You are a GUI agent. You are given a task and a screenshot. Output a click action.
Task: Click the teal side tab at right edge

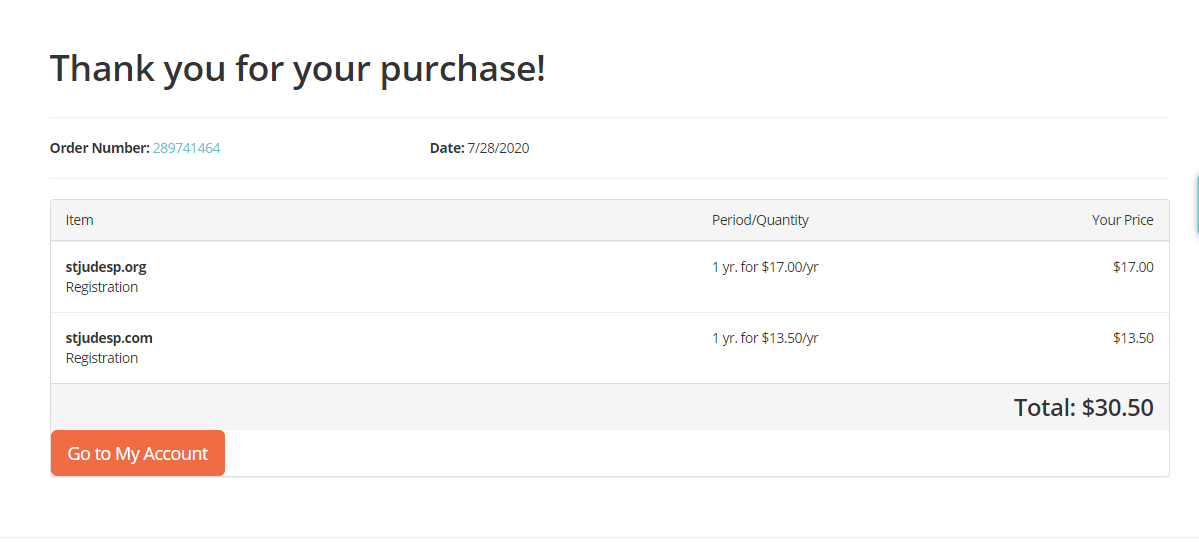[x=1196, y=203]
